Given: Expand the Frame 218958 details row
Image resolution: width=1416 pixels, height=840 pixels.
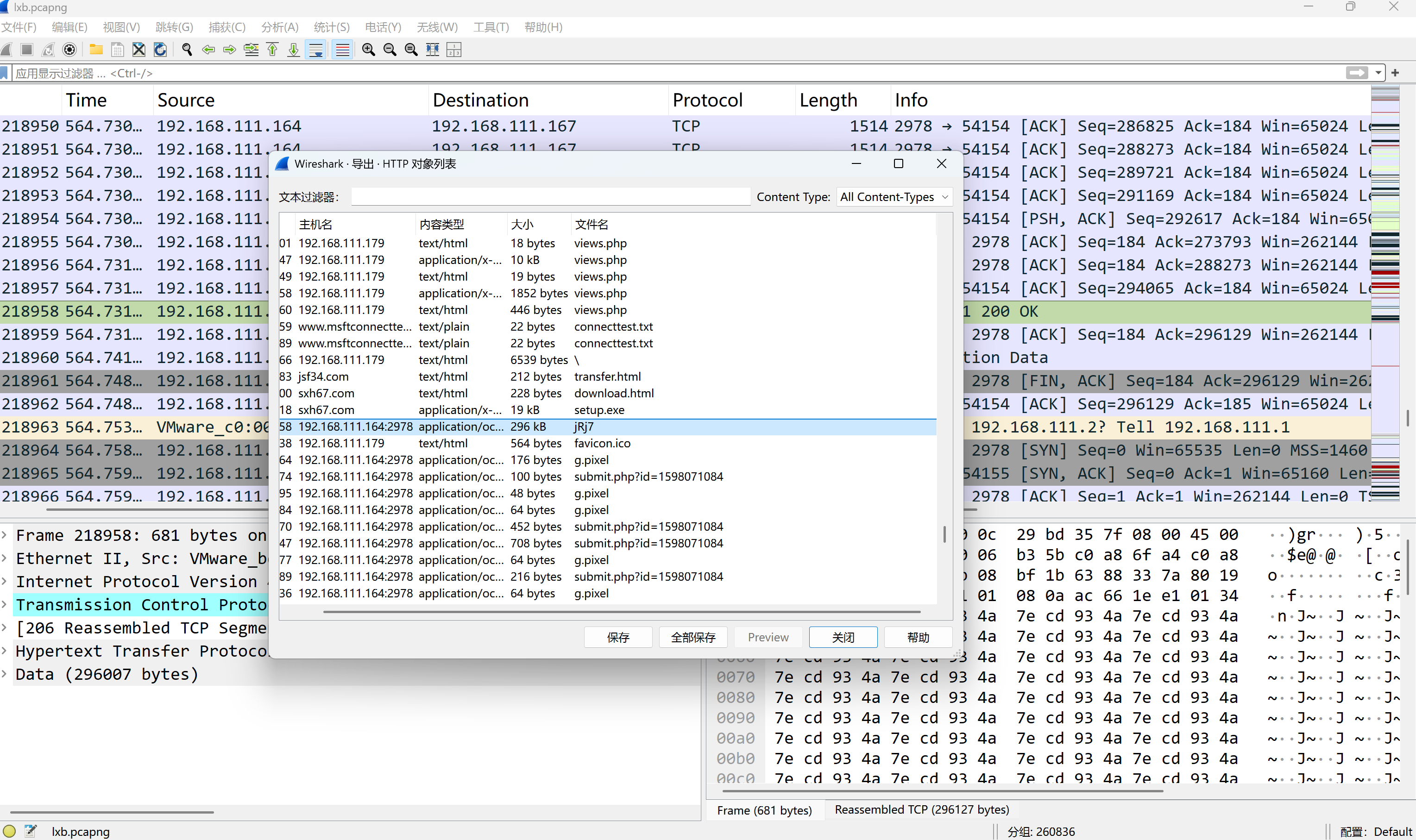Looking at the screenshot, I should [x=5, y=535].
